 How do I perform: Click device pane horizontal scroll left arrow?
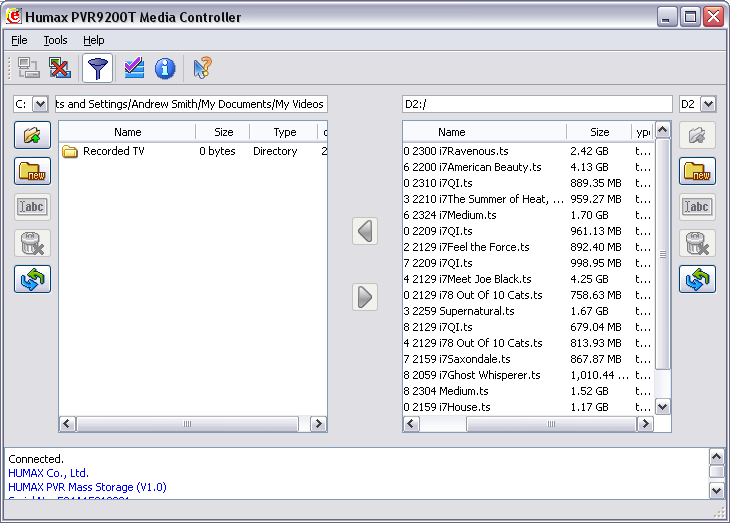pos(411,423)
